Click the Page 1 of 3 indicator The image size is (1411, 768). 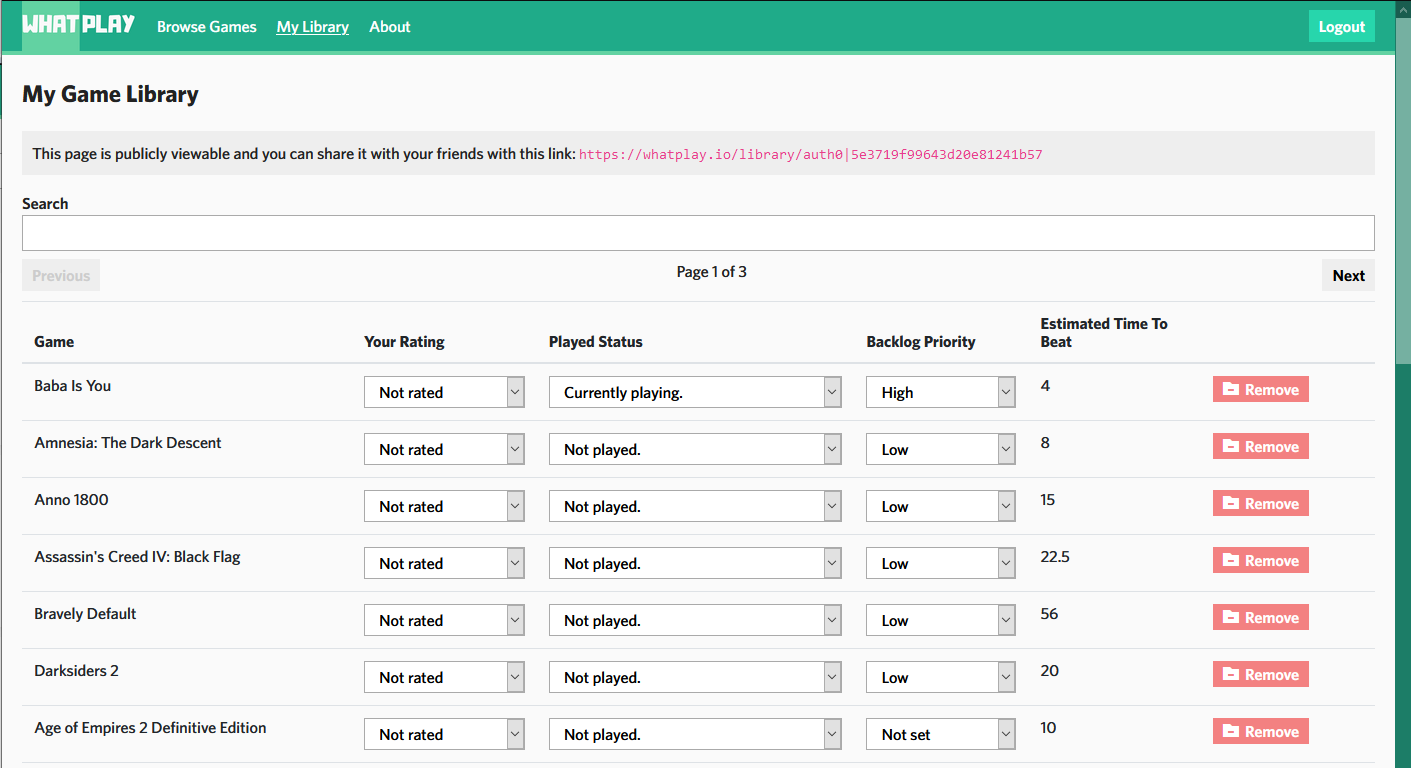[712, 272]
